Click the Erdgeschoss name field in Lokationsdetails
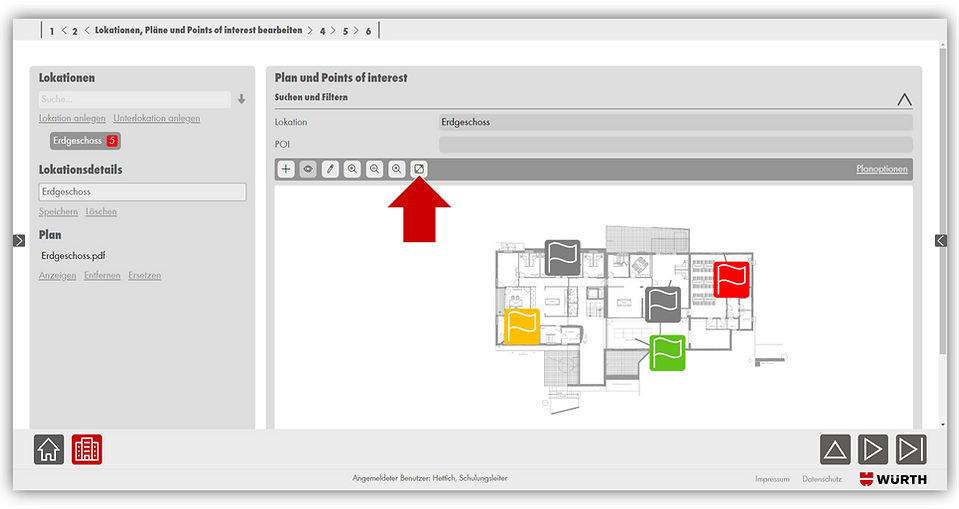Screen dimensions: 959x509 [x=143, y=192]
